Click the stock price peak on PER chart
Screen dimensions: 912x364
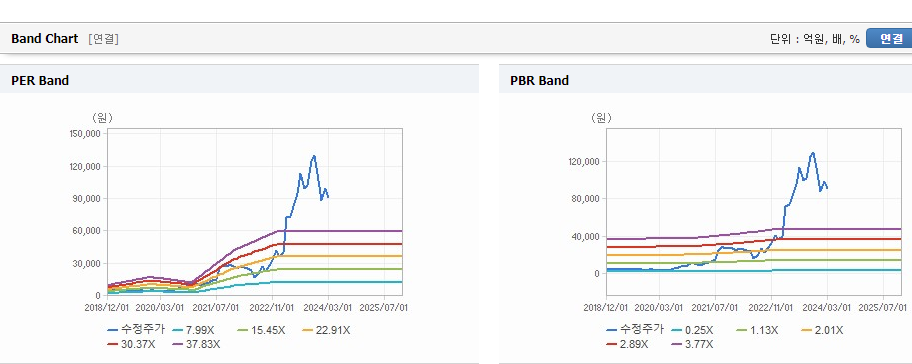point(314,156)
